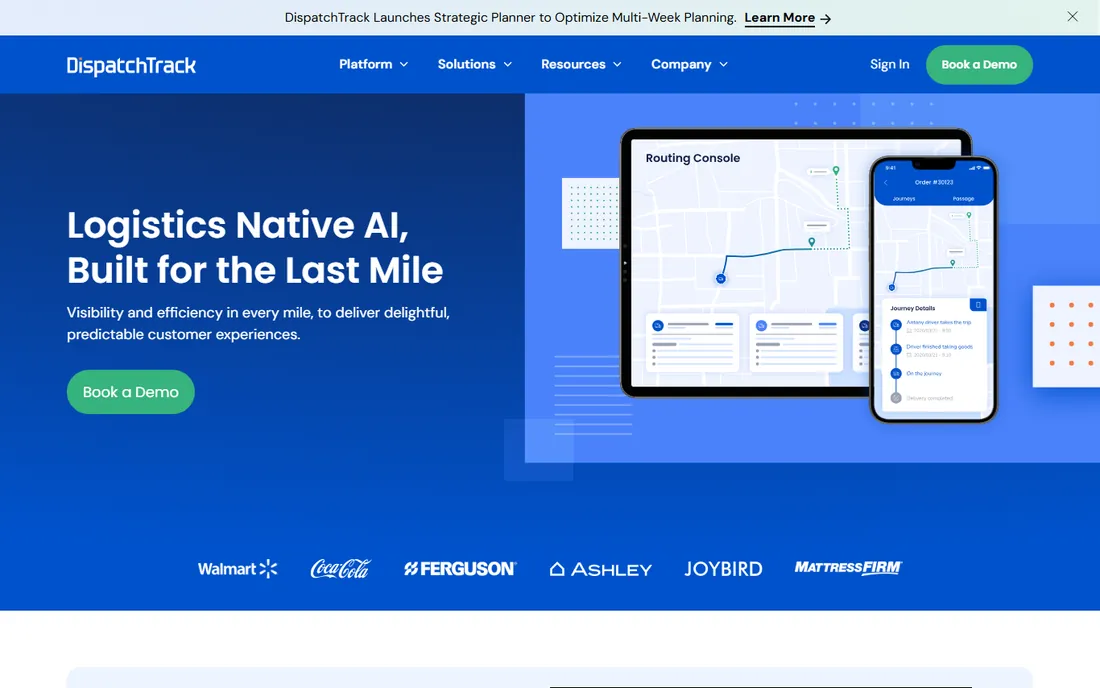Click the Walmart logo

click(238, 569)
